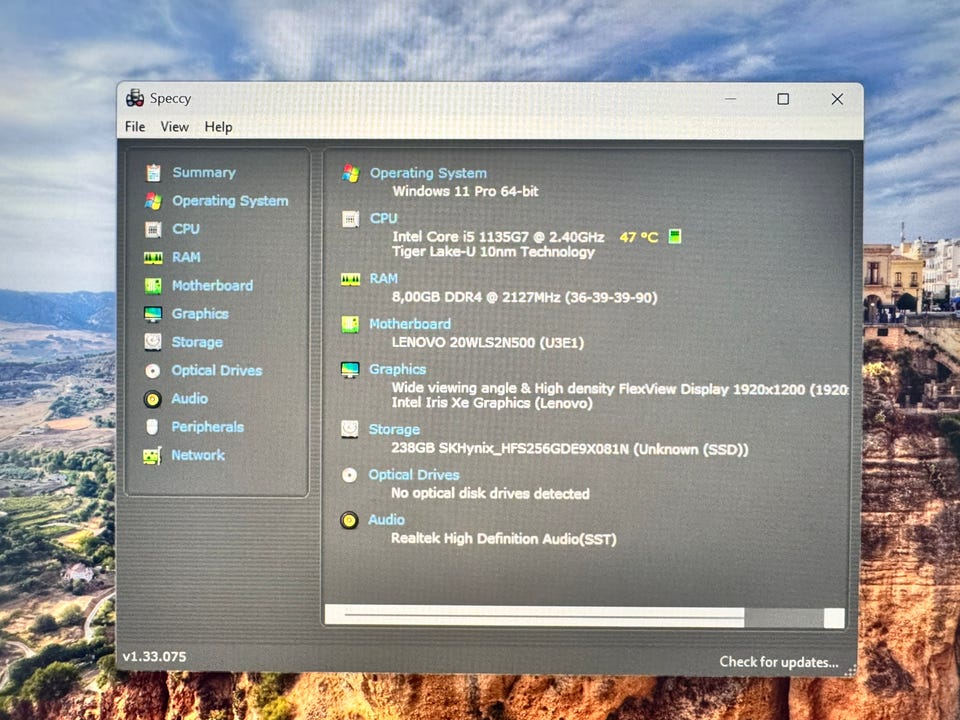The image size is (960, 720).
Task: Click the Peripherals mouse icon in sidebar
Action: click(152, 427)
